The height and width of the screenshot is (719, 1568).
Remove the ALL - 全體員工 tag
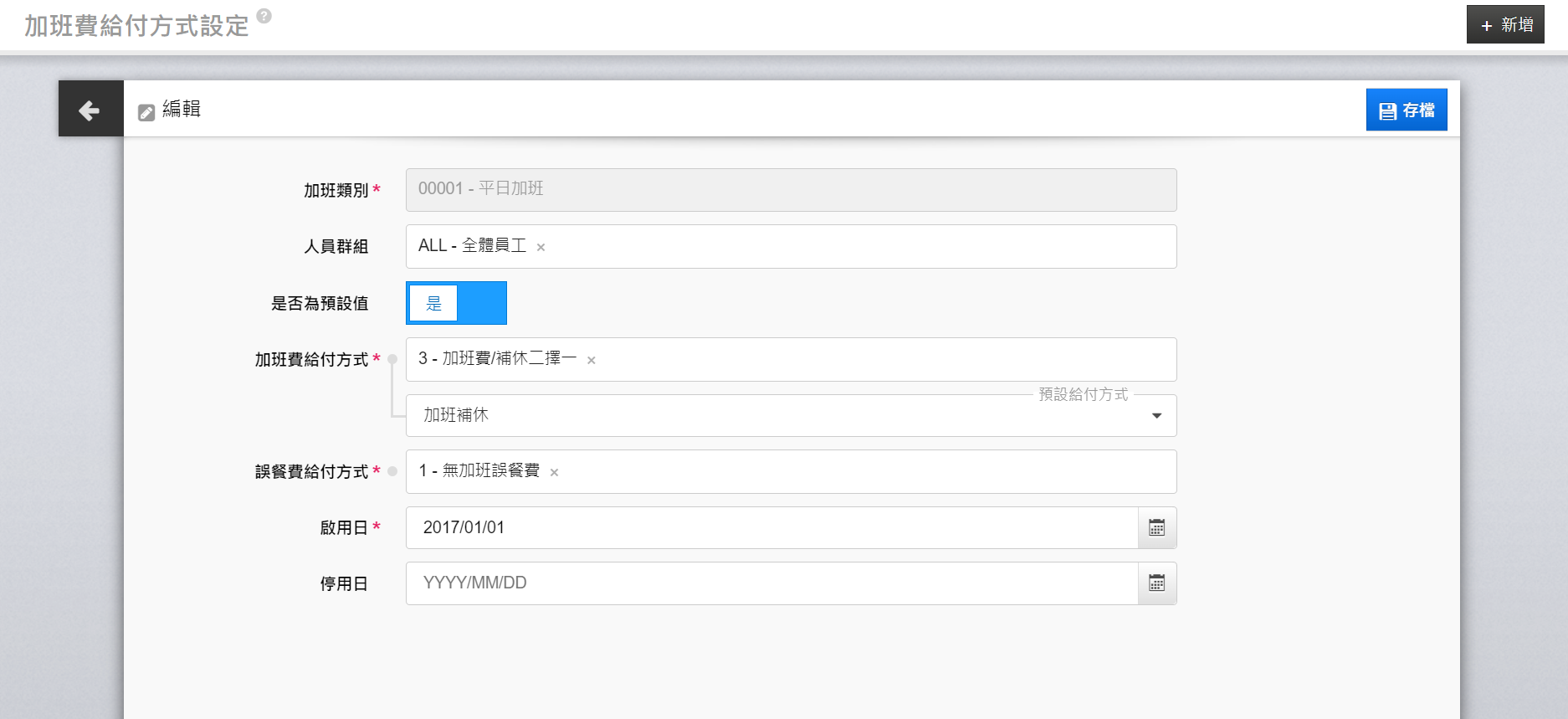point(541,247)
